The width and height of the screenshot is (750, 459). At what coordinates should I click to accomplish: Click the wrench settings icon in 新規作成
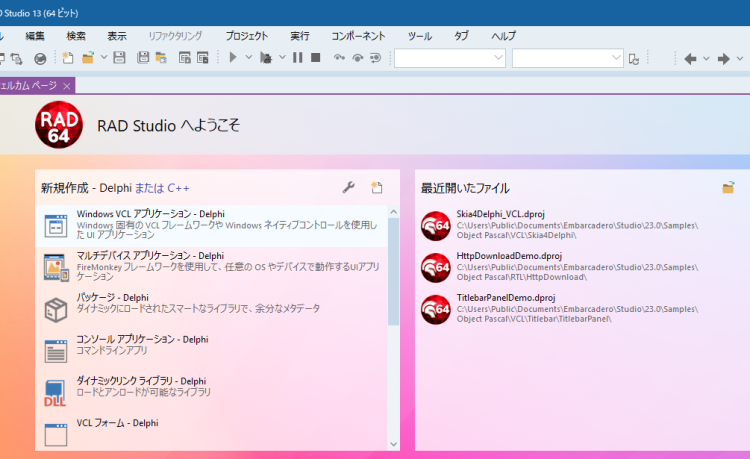pos(348,187)
